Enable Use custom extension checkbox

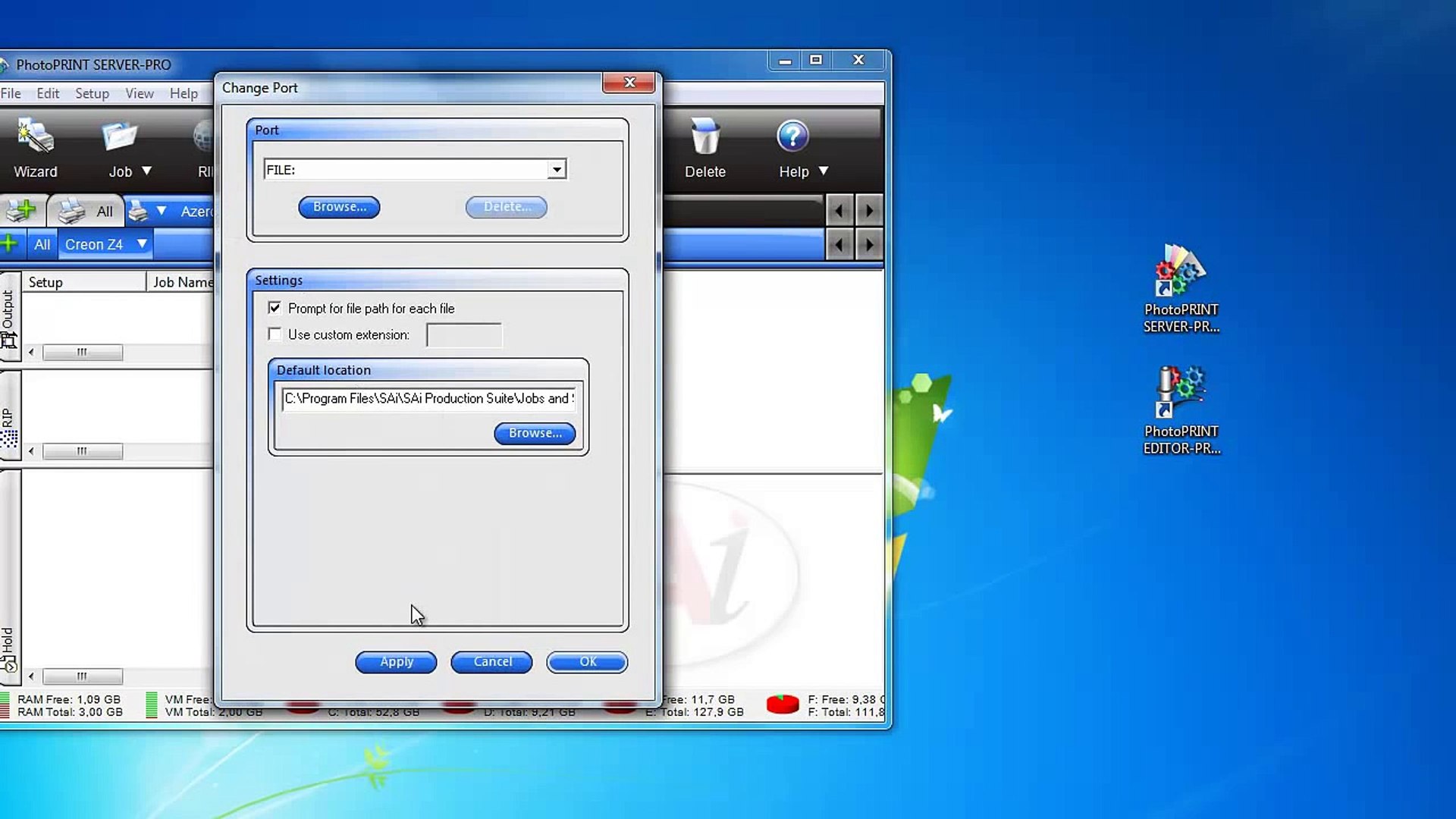[275, 334]
